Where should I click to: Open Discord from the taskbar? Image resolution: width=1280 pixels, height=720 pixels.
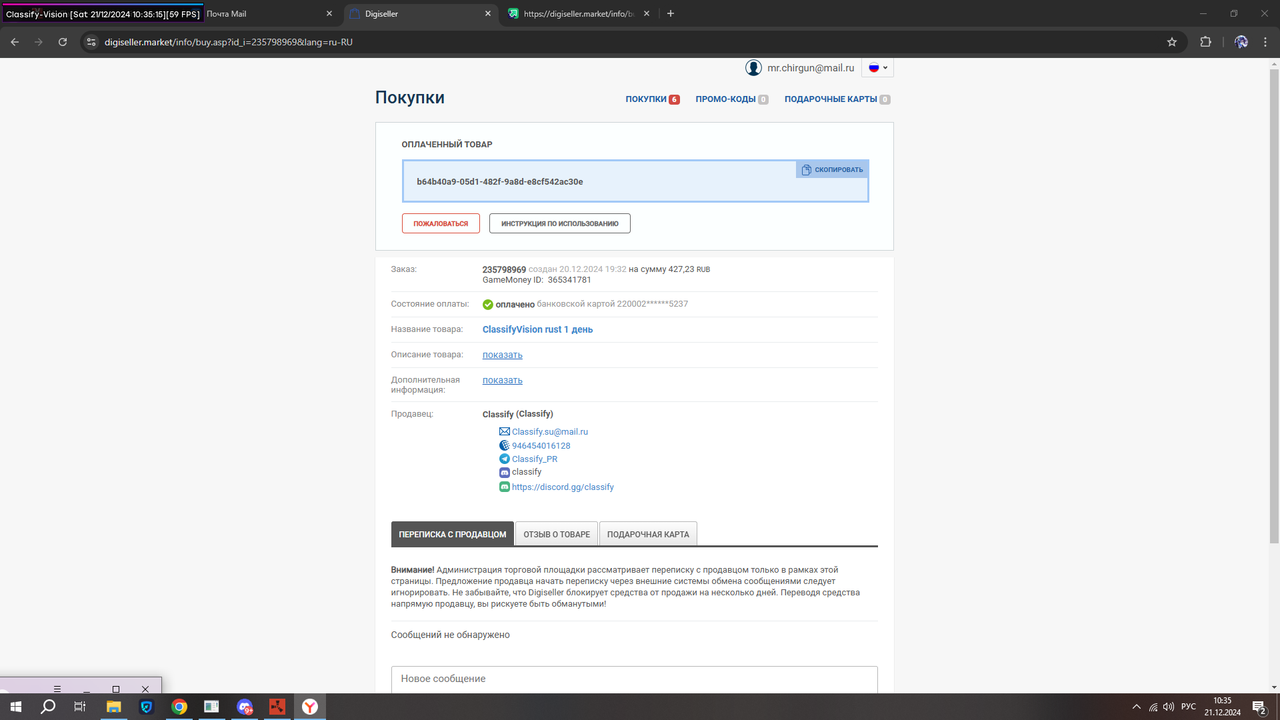coord(245,707)
